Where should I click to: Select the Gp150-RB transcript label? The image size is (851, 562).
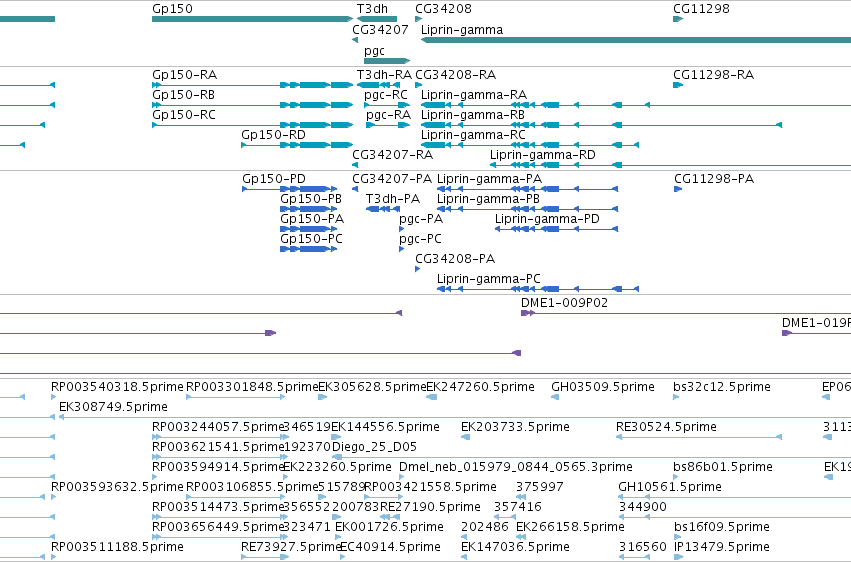pyautogui.click(x=183, y=95)
